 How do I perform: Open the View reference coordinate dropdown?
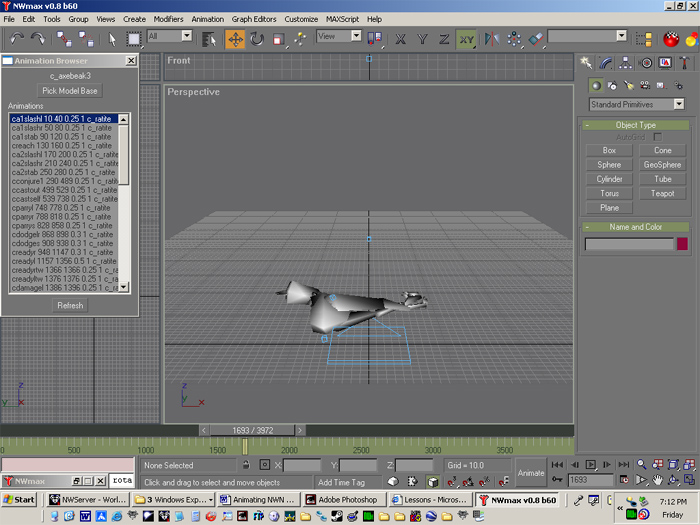click(339, 36)
